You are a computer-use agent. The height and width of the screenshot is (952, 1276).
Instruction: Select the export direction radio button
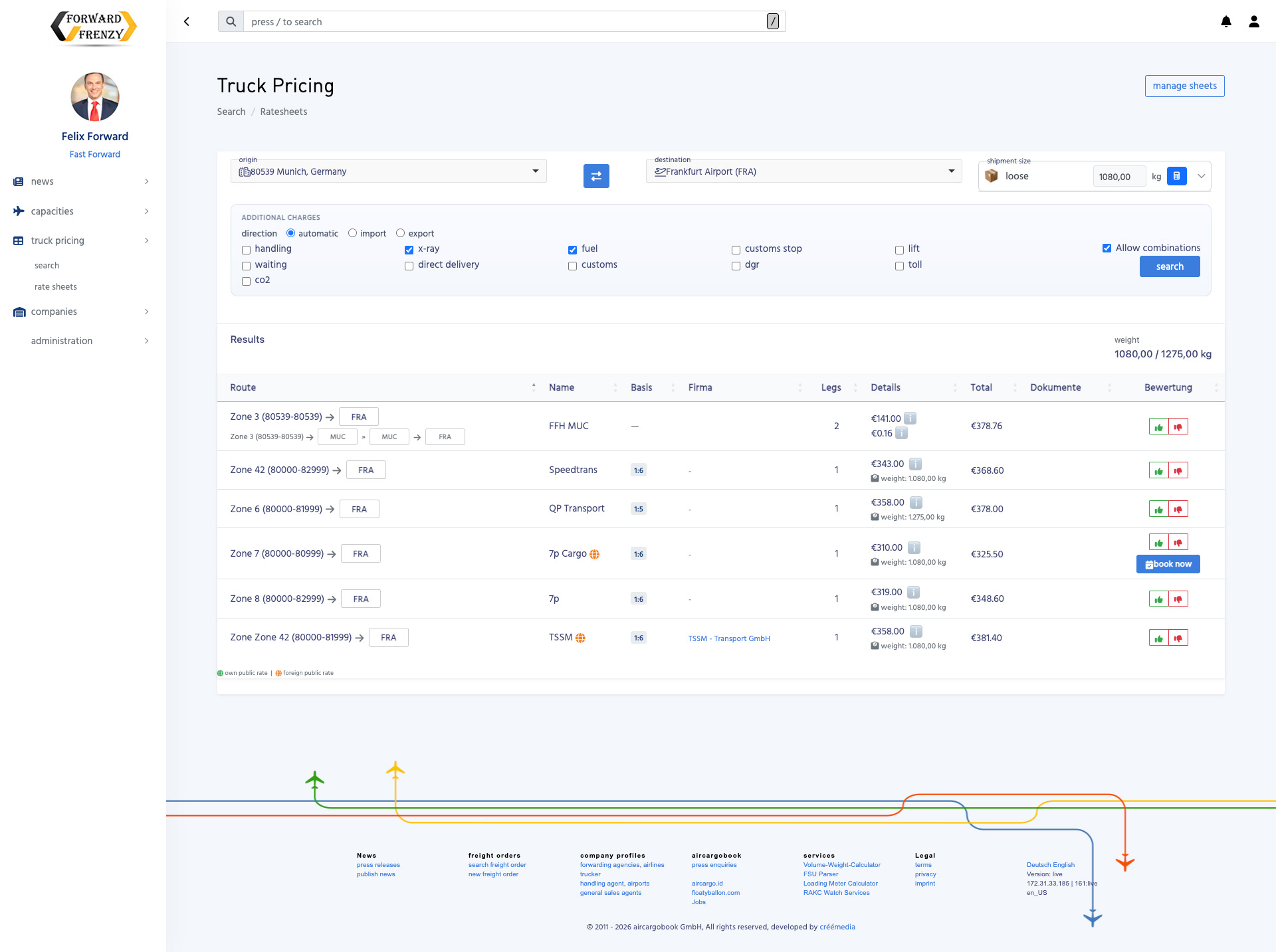click(x=400, y=233)
